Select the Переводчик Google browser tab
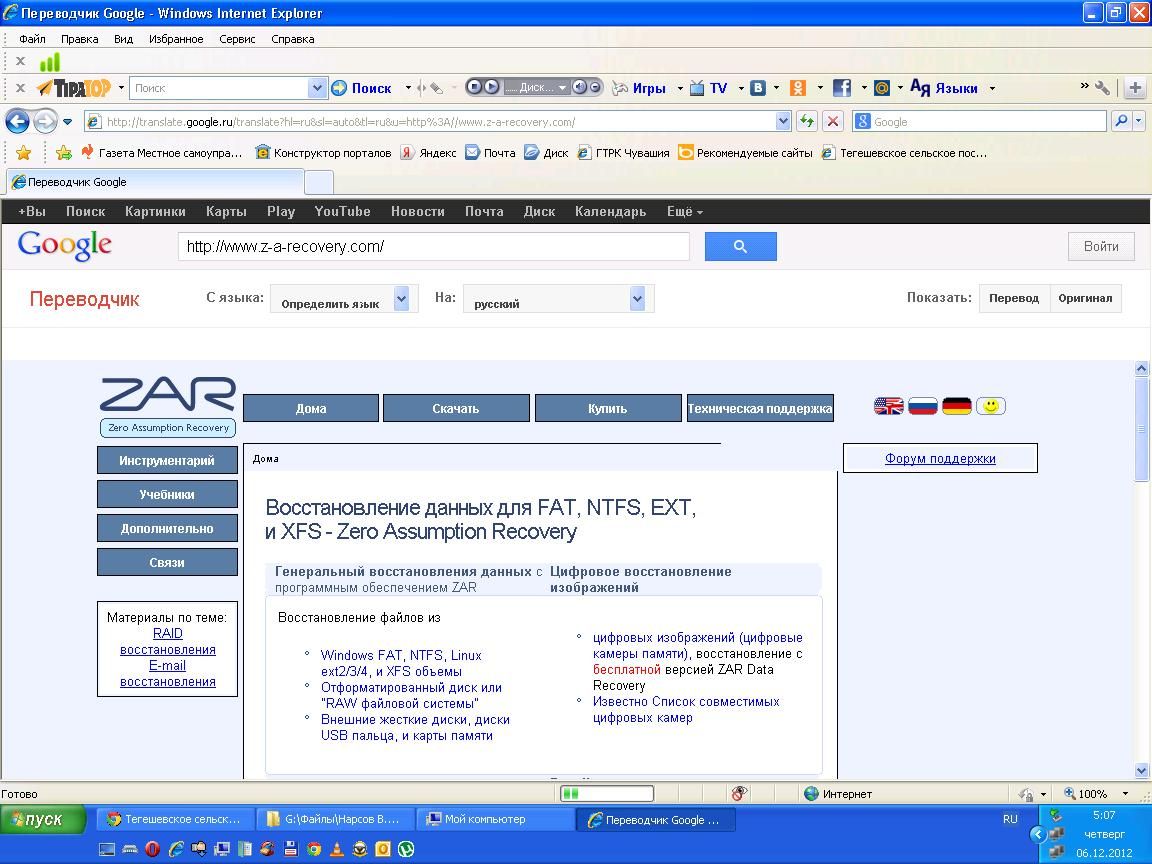Viewport: 1152px width, 864px height. click(x=154, y=182)
